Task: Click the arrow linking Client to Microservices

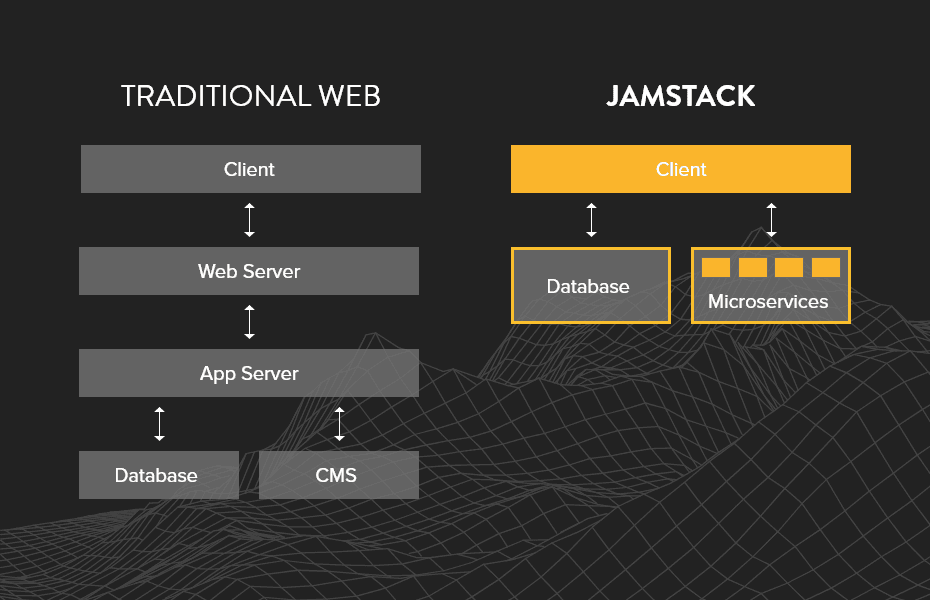Action: 771,219
